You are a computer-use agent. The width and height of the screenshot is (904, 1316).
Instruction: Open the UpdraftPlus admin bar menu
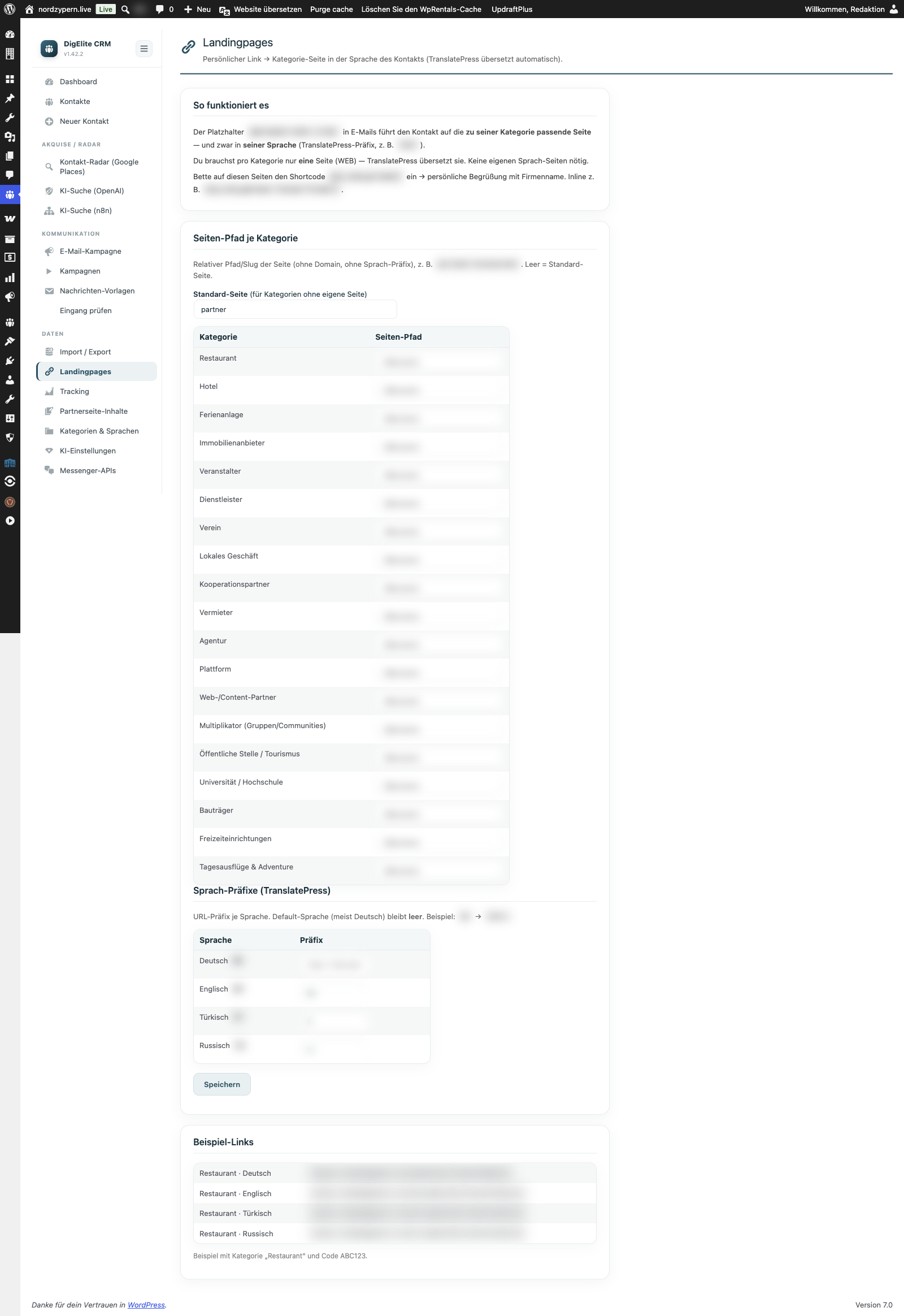tap(511, 9)
